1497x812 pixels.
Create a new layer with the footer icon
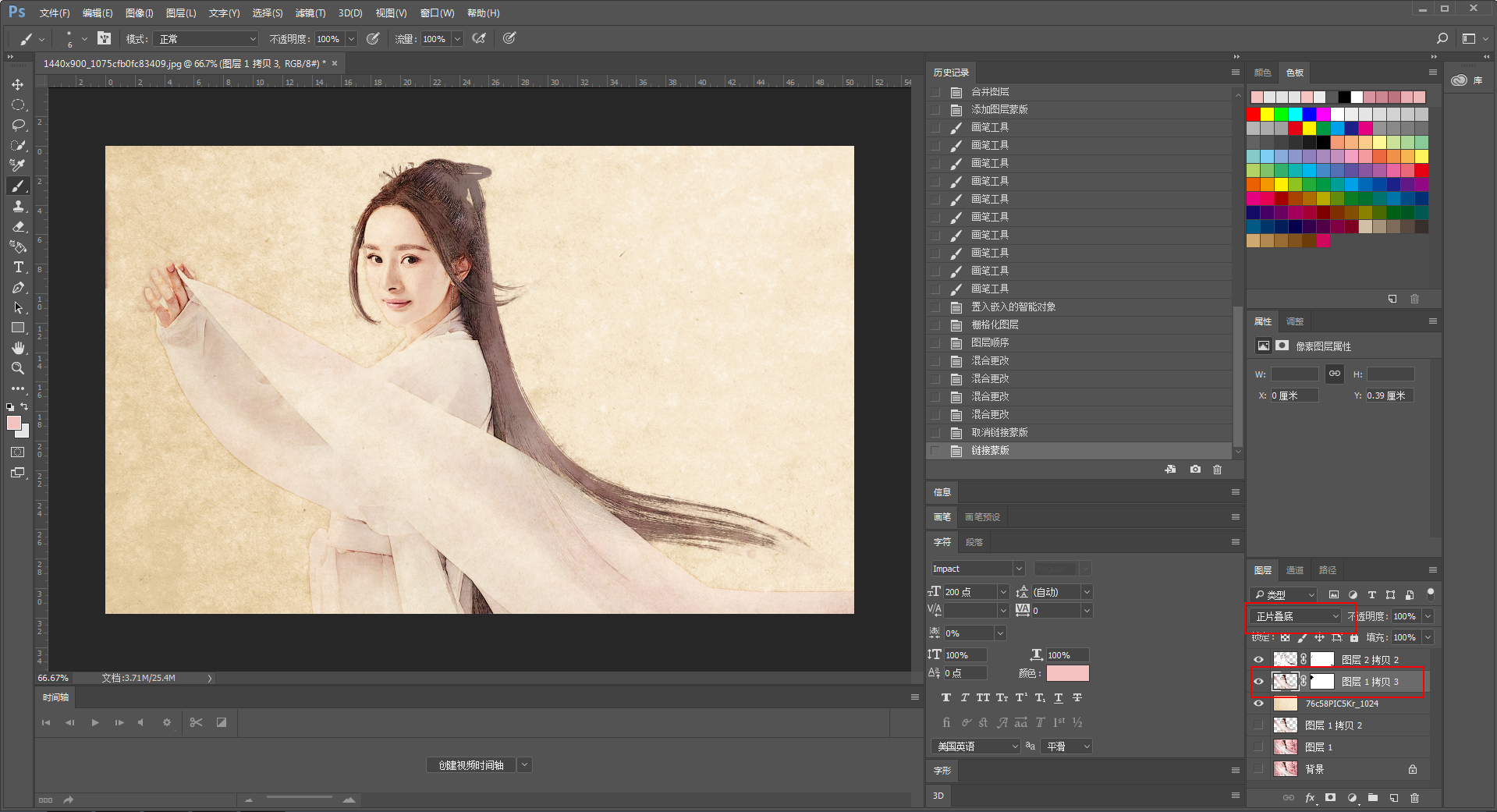(x=1394, y=798)
